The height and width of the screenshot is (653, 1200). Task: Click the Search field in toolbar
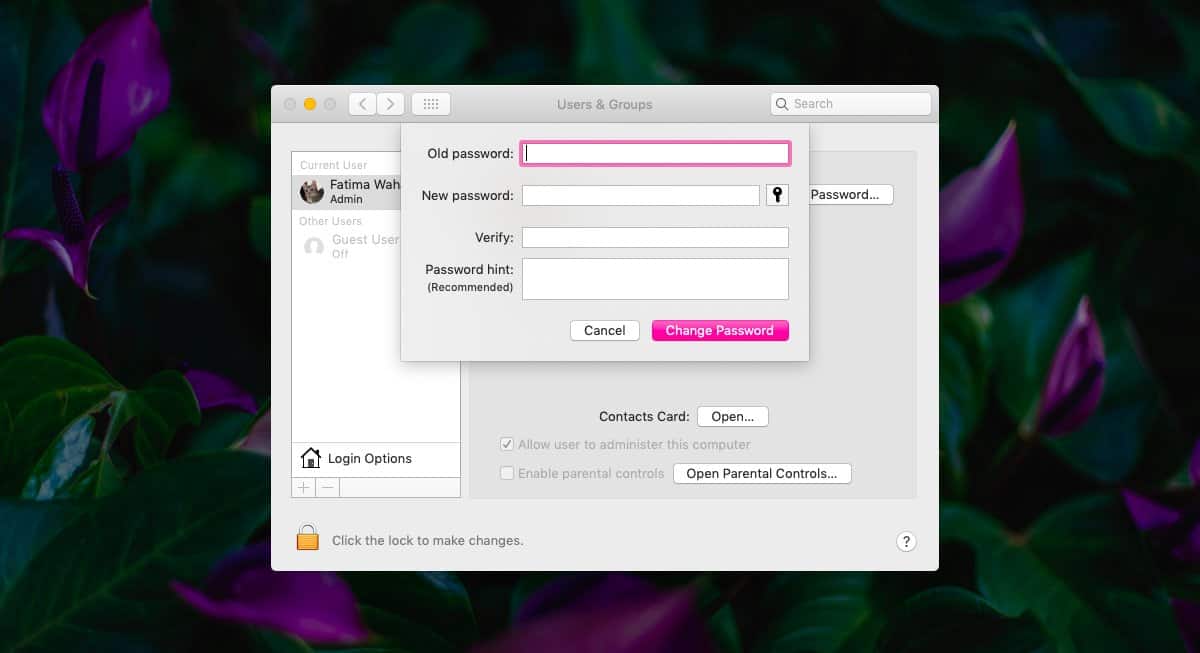click(x=851, y=104)
